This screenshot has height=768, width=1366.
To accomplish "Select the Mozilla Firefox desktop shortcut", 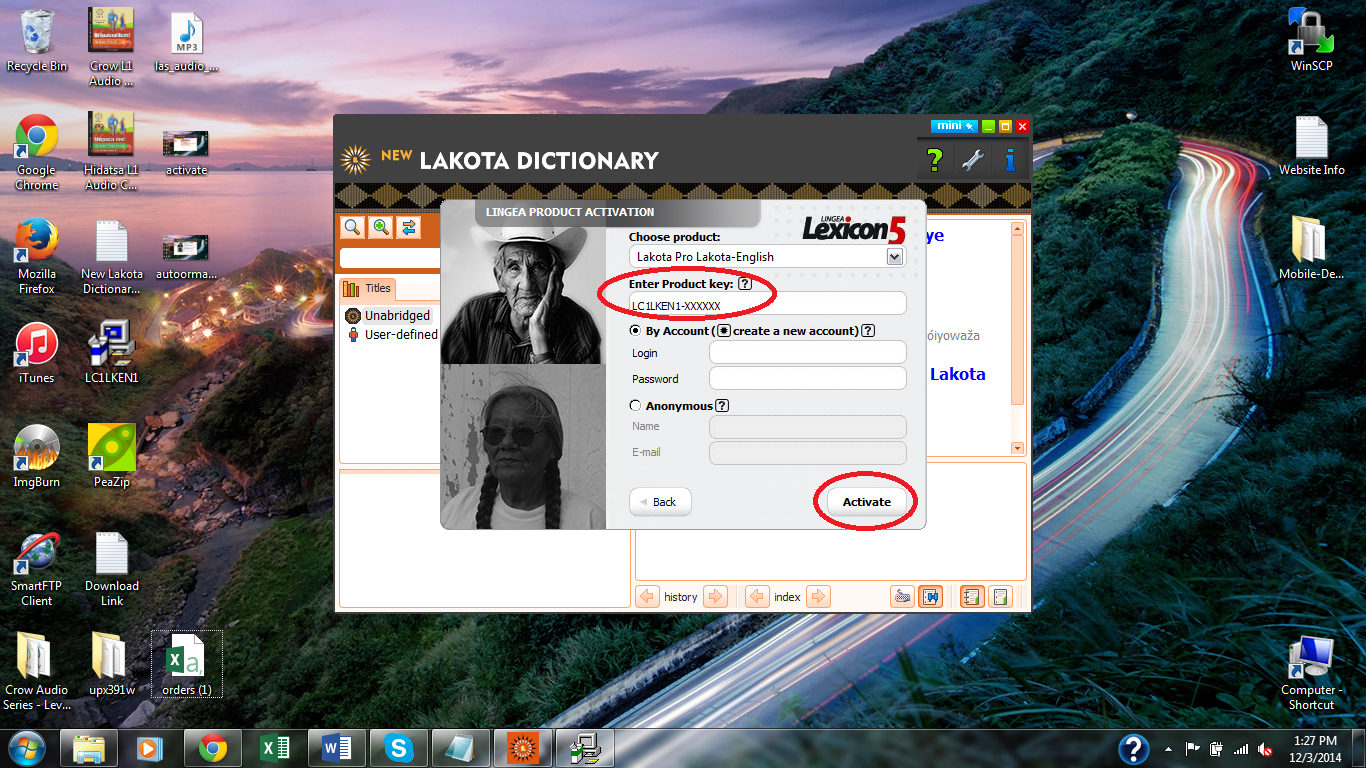I will (x=37, y=257).
